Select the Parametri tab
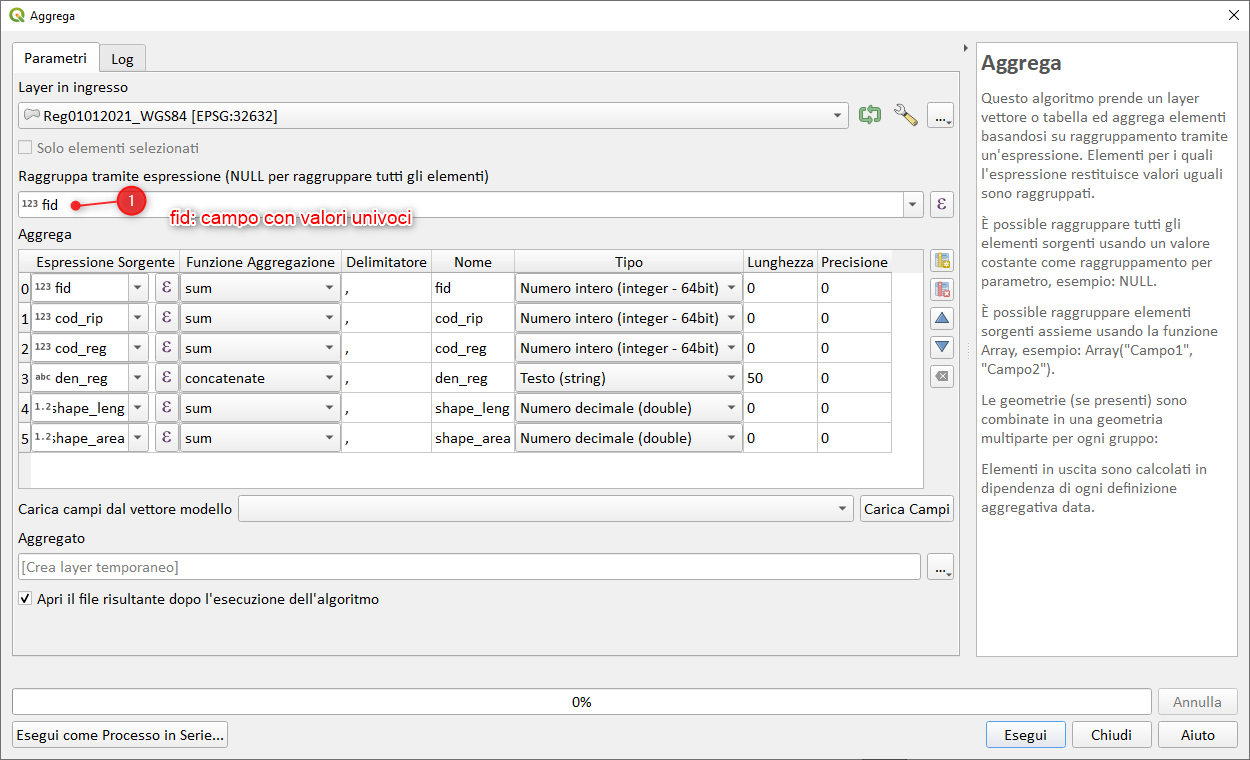Image resolution: width=1250 pixels, height=760 pixels. [55, 58]
